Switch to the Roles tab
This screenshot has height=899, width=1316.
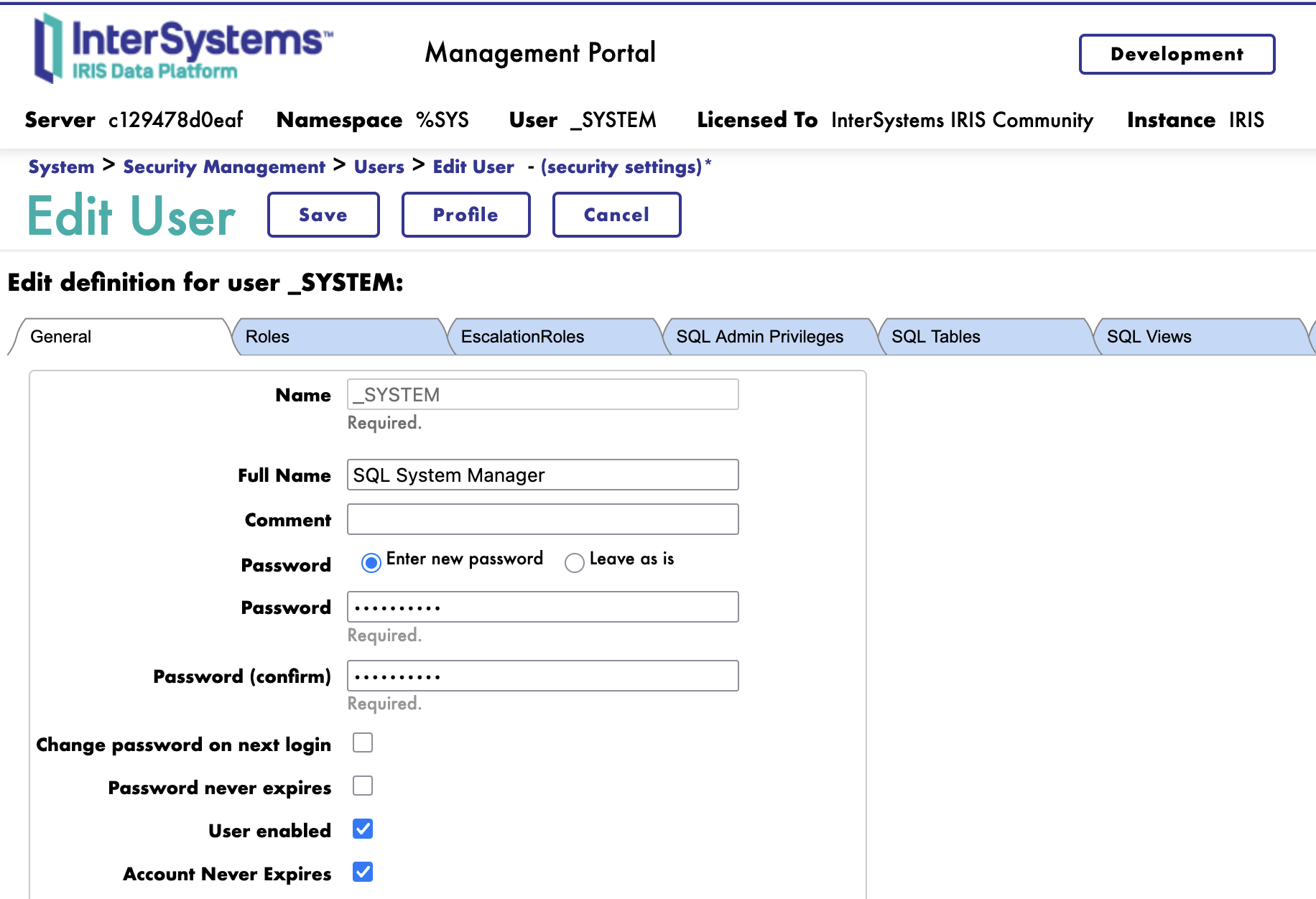[x=267, y=337]
